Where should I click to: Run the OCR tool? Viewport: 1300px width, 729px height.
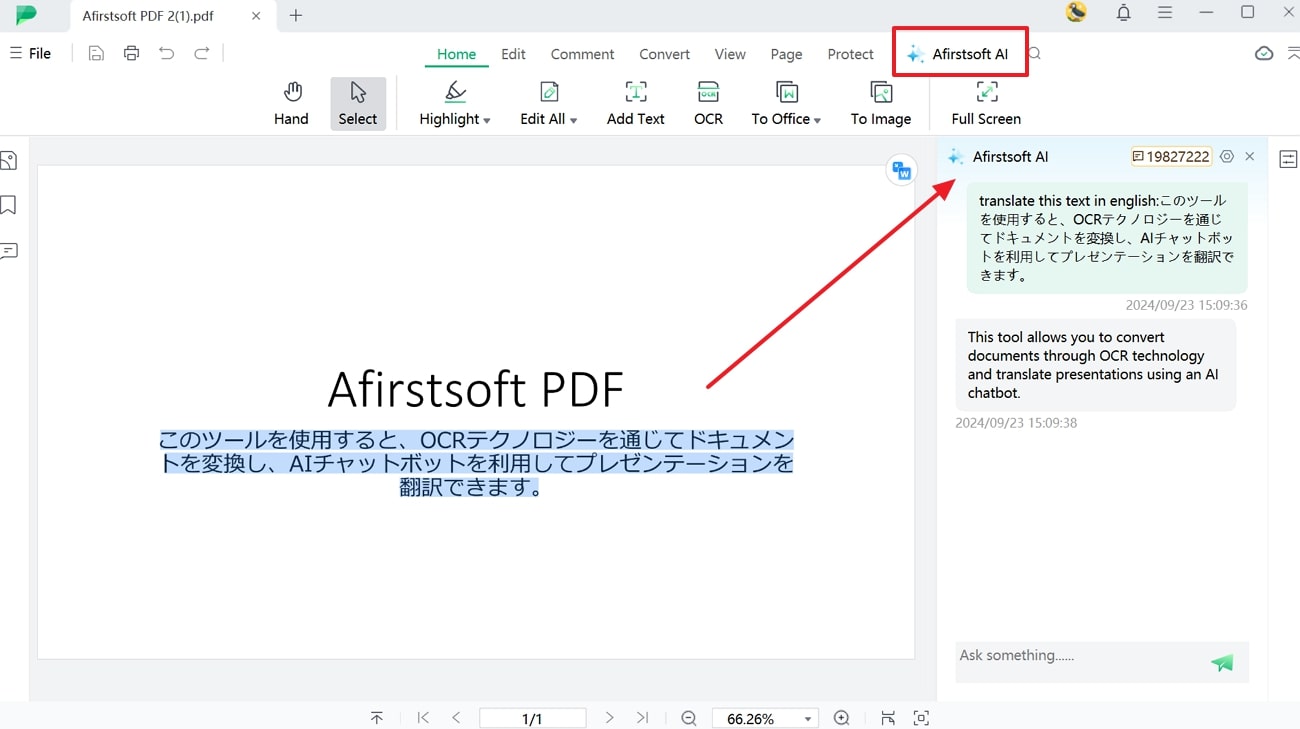coord(708,104)
